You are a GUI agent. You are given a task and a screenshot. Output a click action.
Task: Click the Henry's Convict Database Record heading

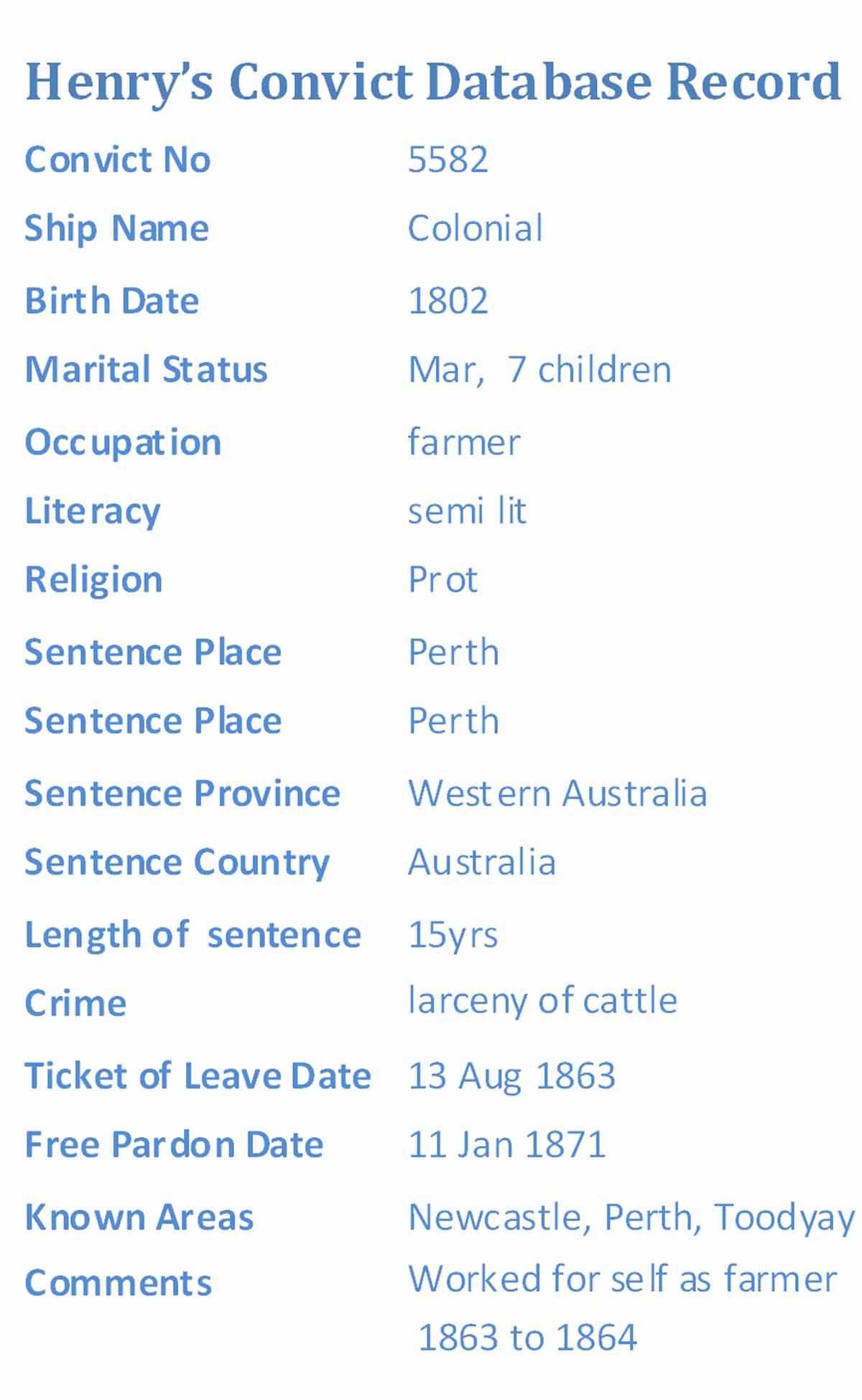click(x=432, y=83)
